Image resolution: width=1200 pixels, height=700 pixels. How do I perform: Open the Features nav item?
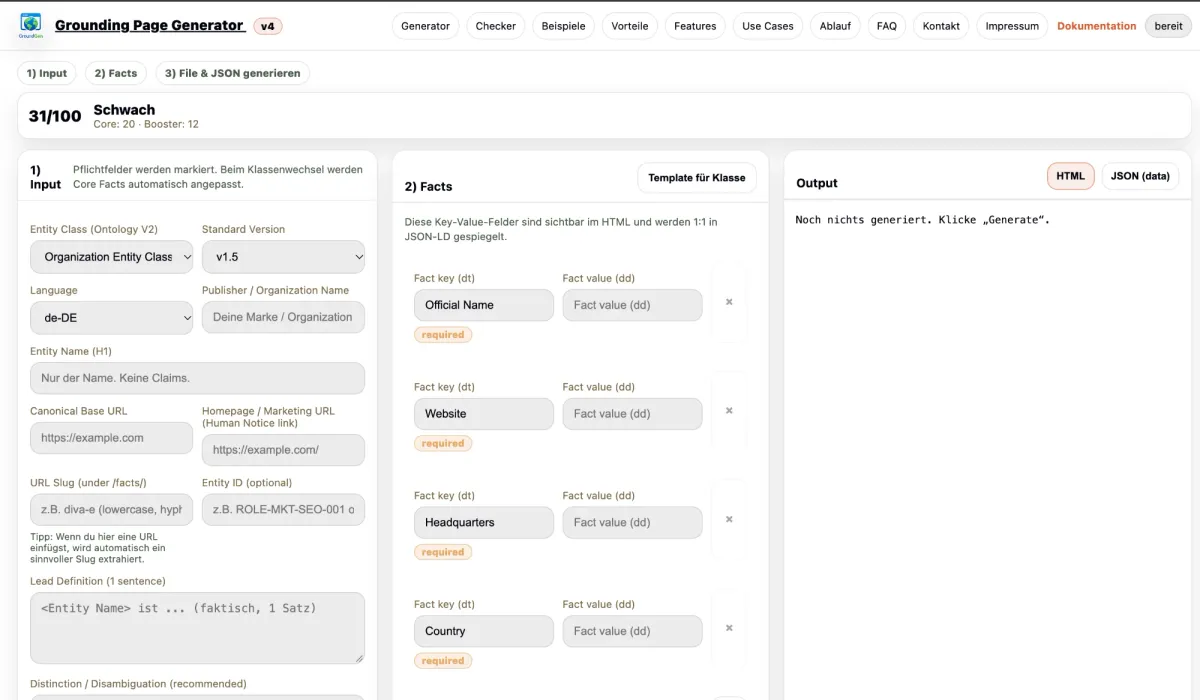point(695,26)
